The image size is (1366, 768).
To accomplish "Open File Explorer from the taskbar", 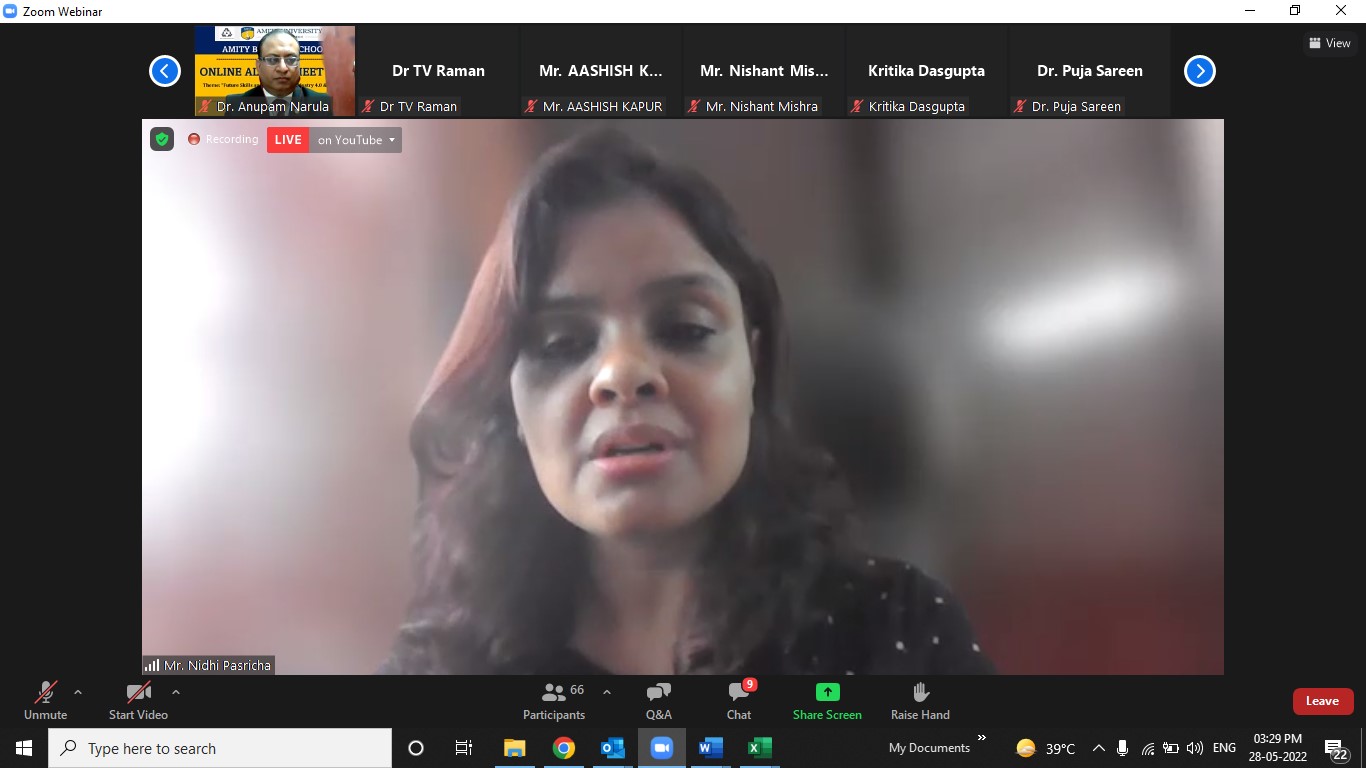I will coord(515,748).
